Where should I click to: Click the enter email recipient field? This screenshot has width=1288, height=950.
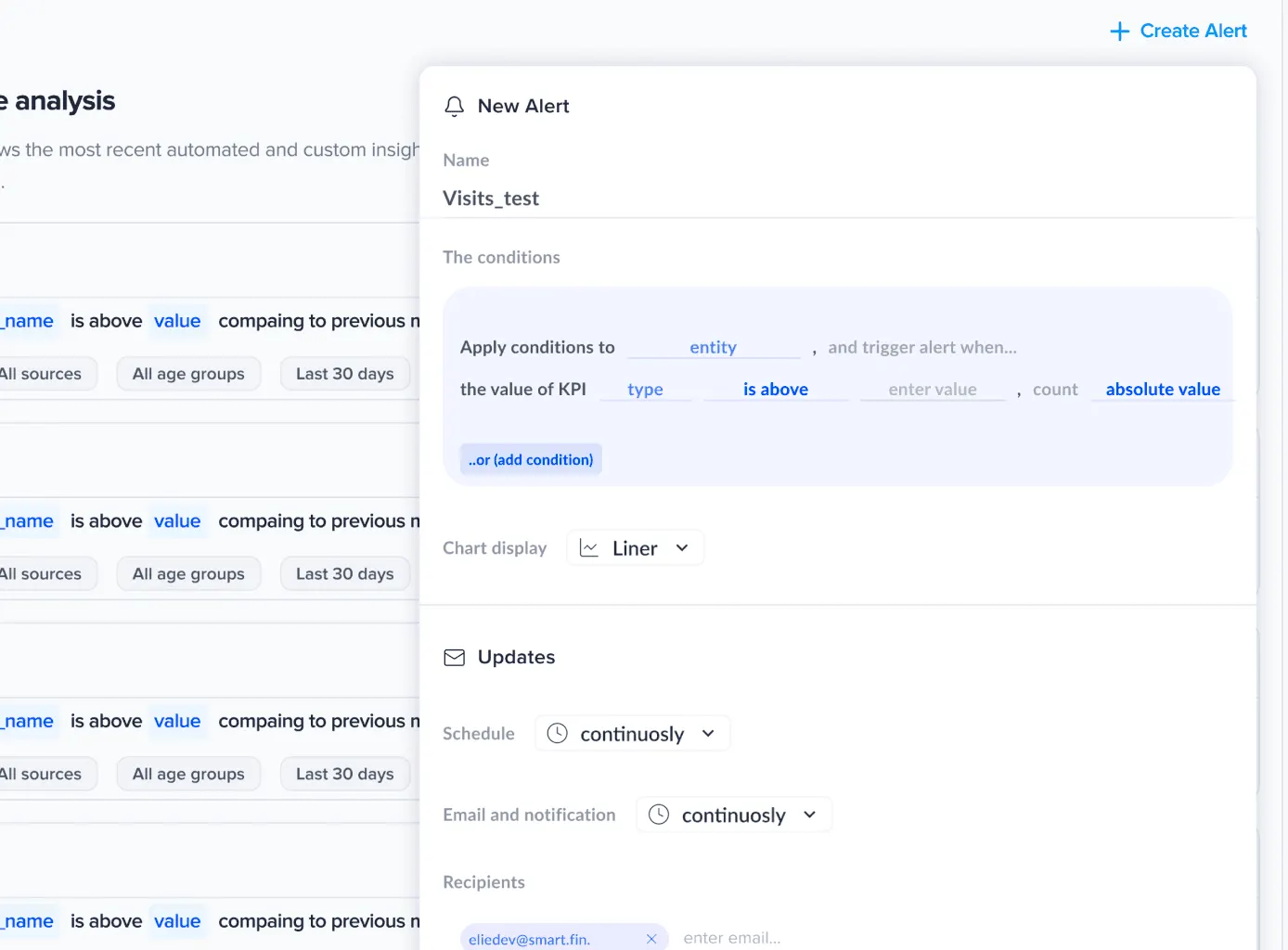pos(731,938)
